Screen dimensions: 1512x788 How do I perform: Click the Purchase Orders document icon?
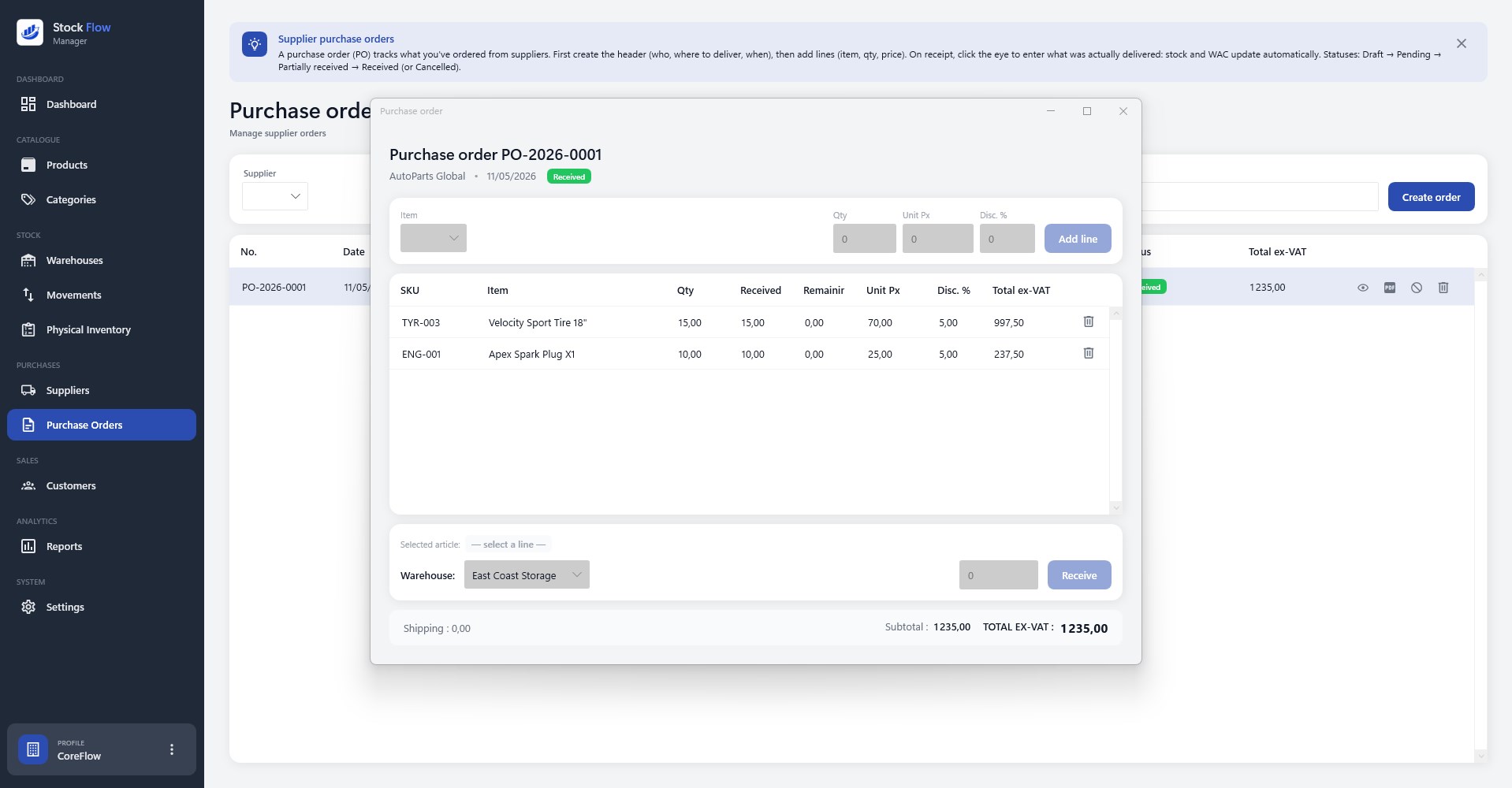[28, 425]
